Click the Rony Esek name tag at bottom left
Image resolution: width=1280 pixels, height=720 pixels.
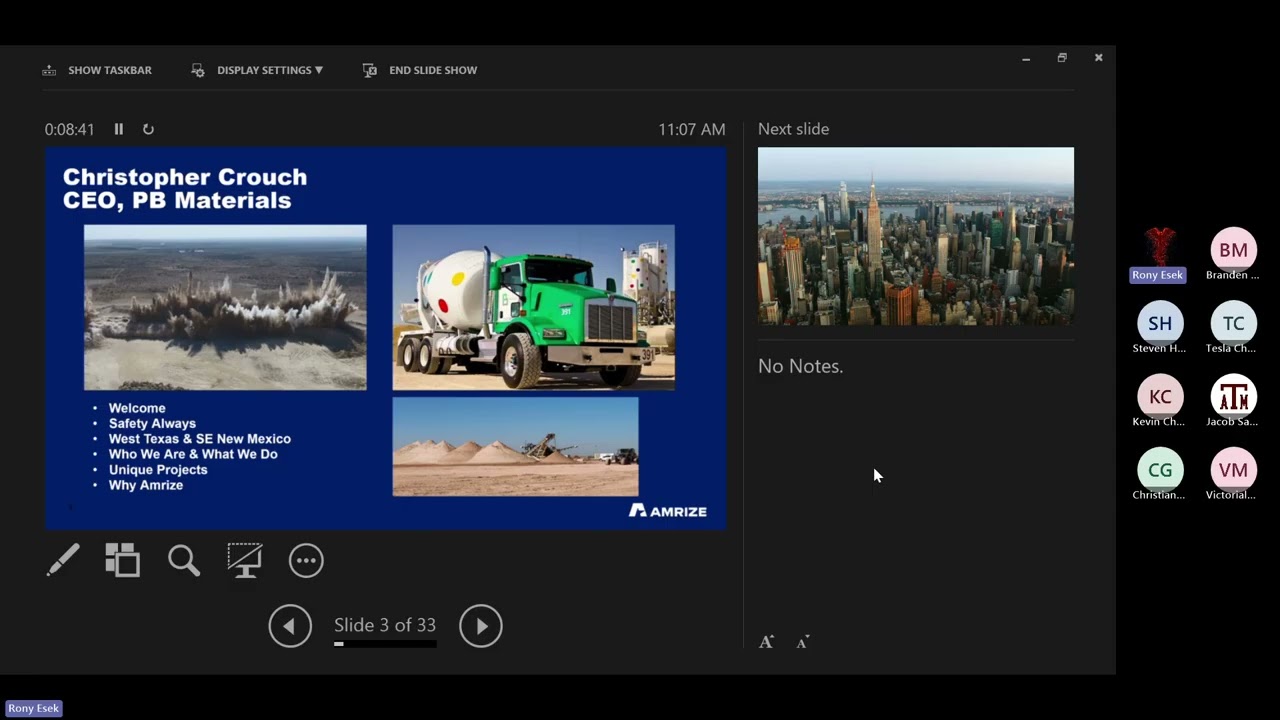point(34,708)
